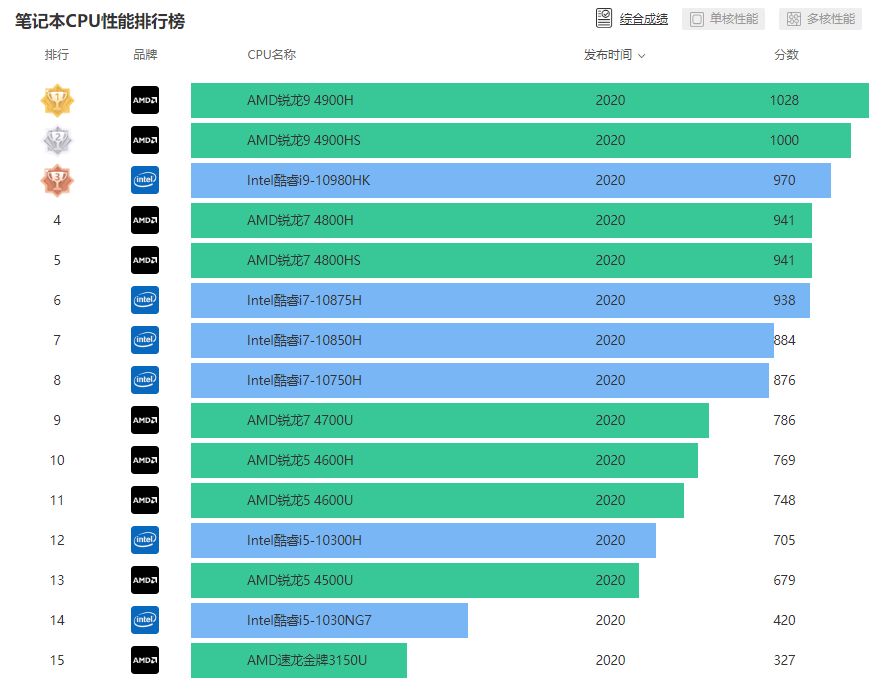Select the 综合成绩 tab
The image size is (893, 693).
coord(643,19)
